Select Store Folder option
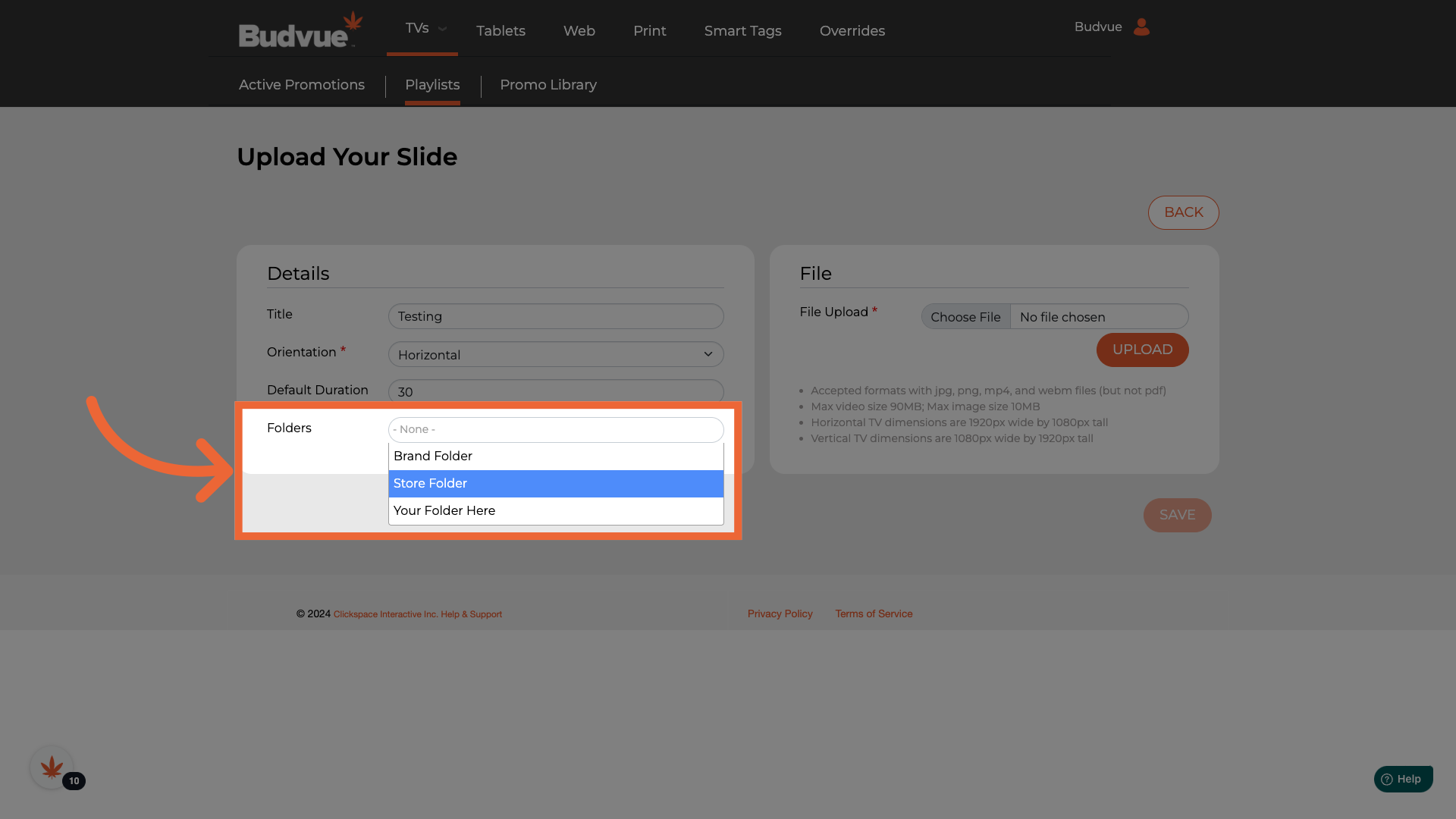Viewport: 1456px width, 819px height. (x=556, y=484)
